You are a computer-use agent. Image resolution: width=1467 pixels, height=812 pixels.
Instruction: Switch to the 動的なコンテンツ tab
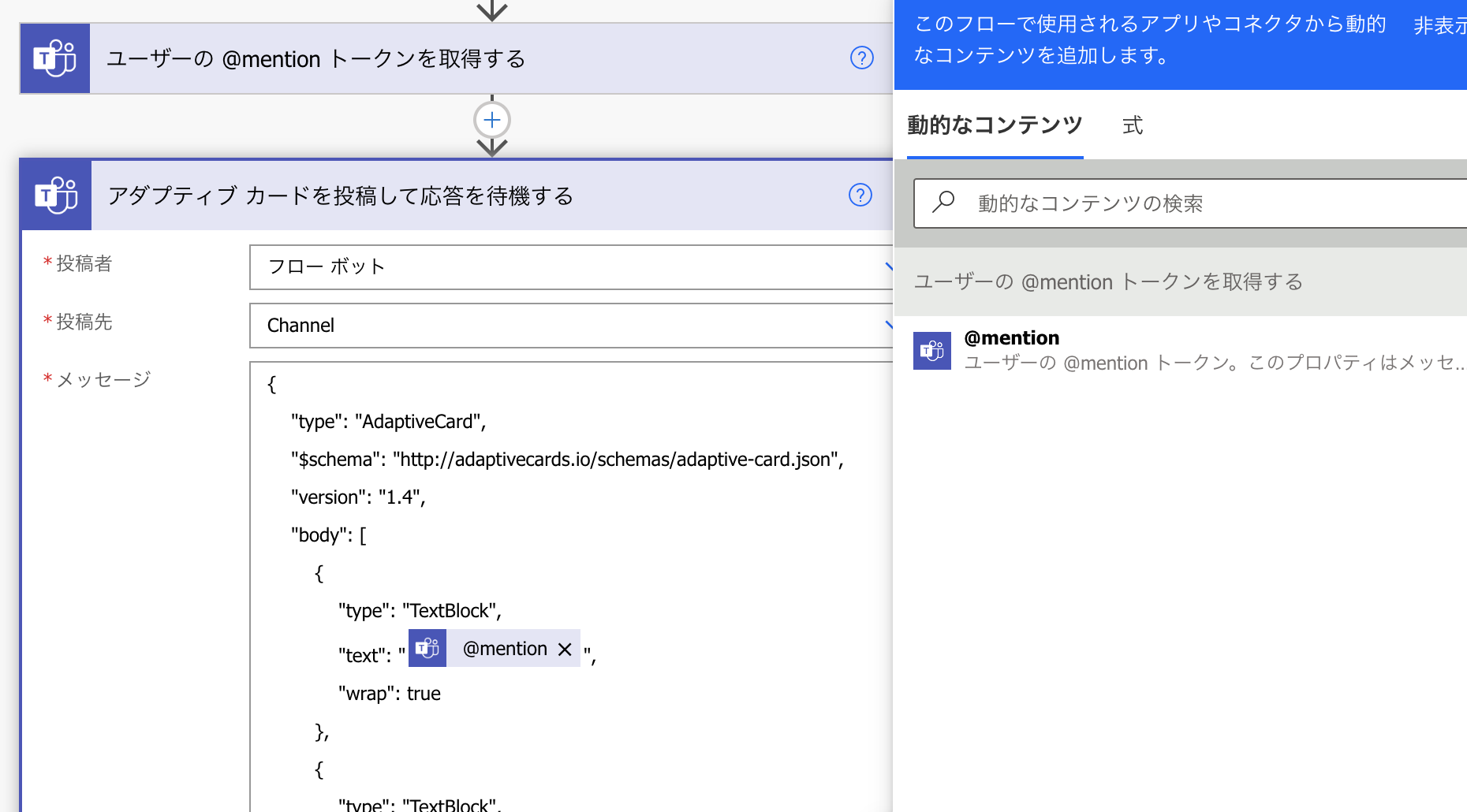coord(995,125)
